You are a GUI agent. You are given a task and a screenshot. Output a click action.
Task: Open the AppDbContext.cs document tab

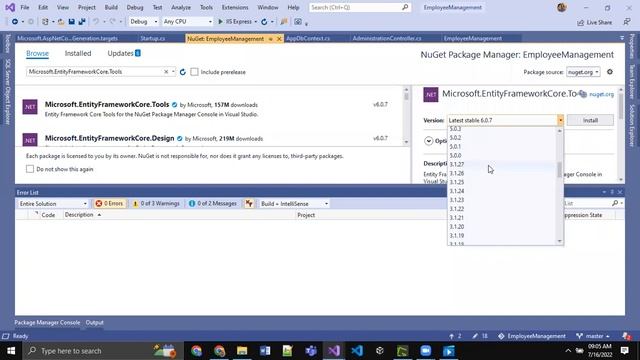[308, 39]
